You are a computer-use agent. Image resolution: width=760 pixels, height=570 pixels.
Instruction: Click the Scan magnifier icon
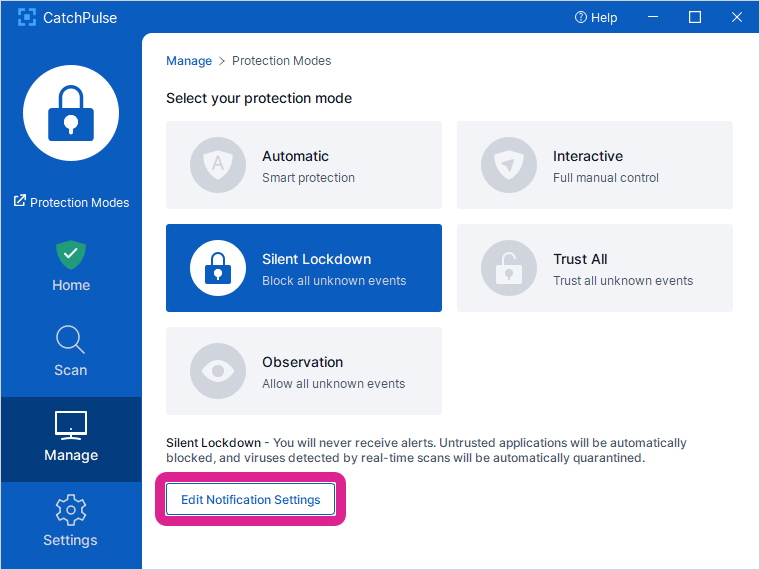coord(71,340)
